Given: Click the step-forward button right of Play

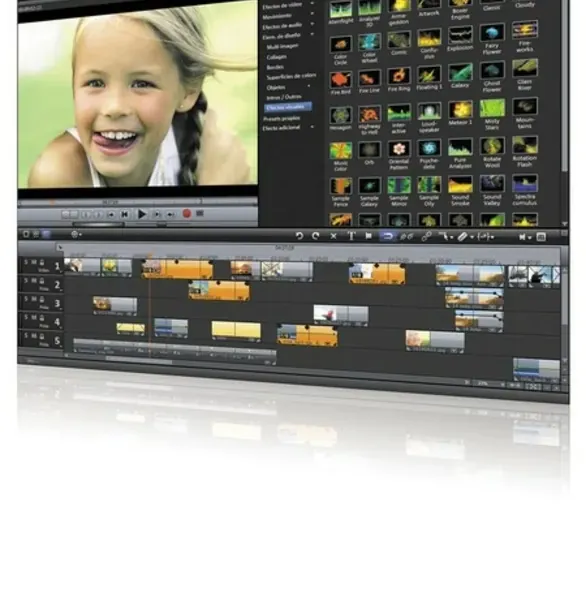Looking at the screenshot, I should (157, 215).
